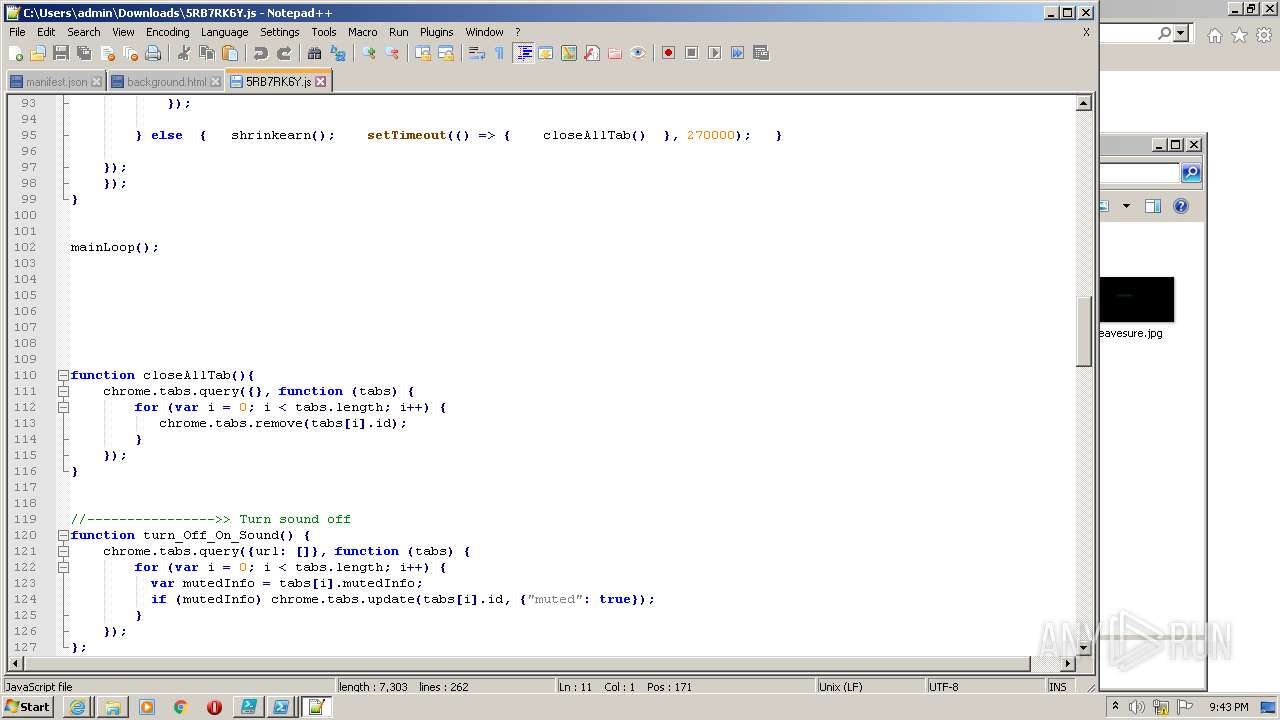Screen dimensions: 1280x720
Task: Click the Zoom In toolbar icon
Action: [369, 53]
